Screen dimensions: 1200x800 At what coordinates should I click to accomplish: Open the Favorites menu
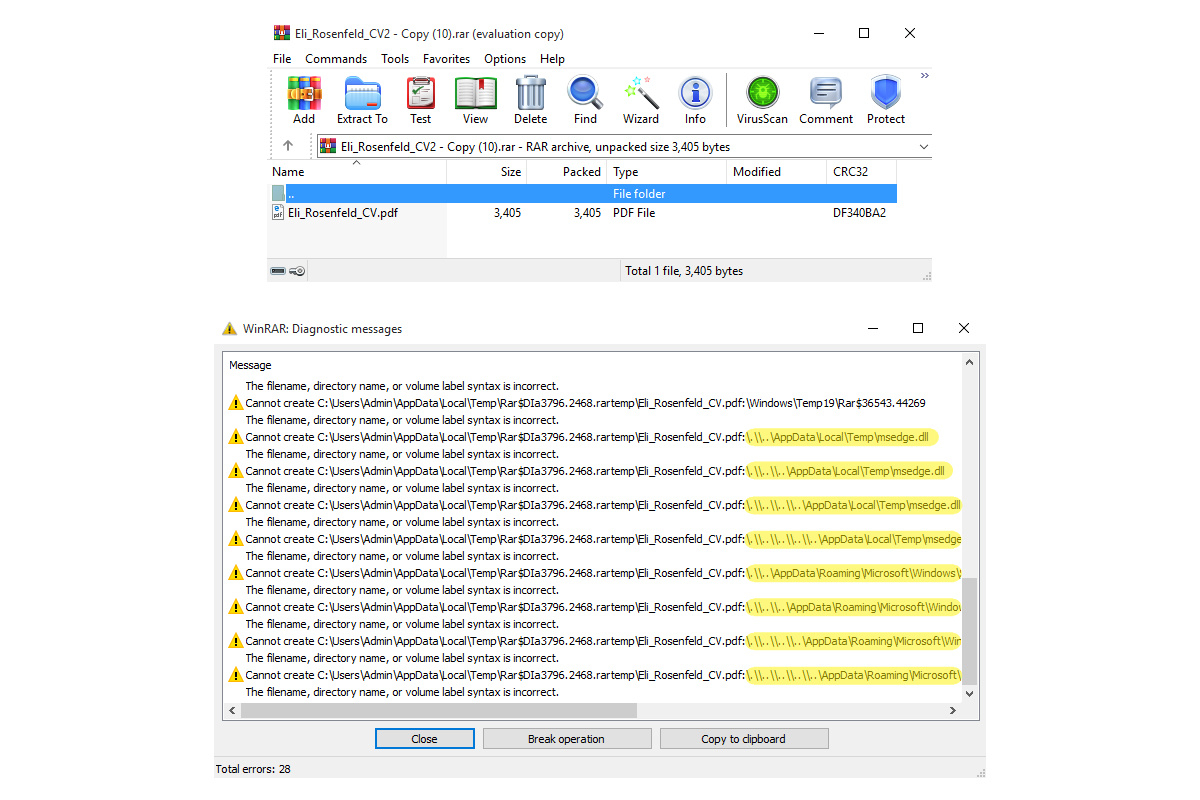[447, 59]
